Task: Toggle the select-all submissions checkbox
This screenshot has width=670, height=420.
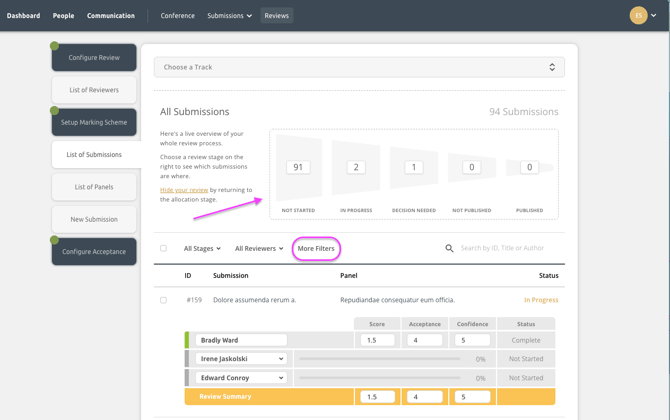Action: pyautogui.click(x=164, y=248)
